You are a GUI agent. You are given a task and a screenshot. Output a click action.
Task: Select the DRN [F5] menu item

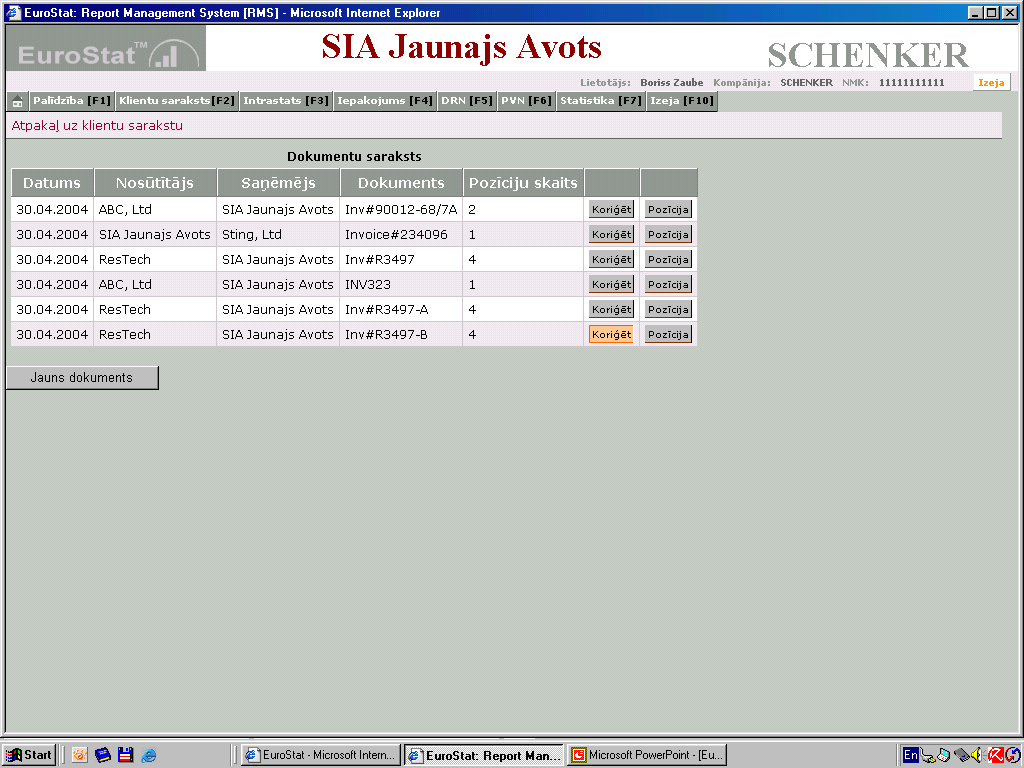[466, 101]
